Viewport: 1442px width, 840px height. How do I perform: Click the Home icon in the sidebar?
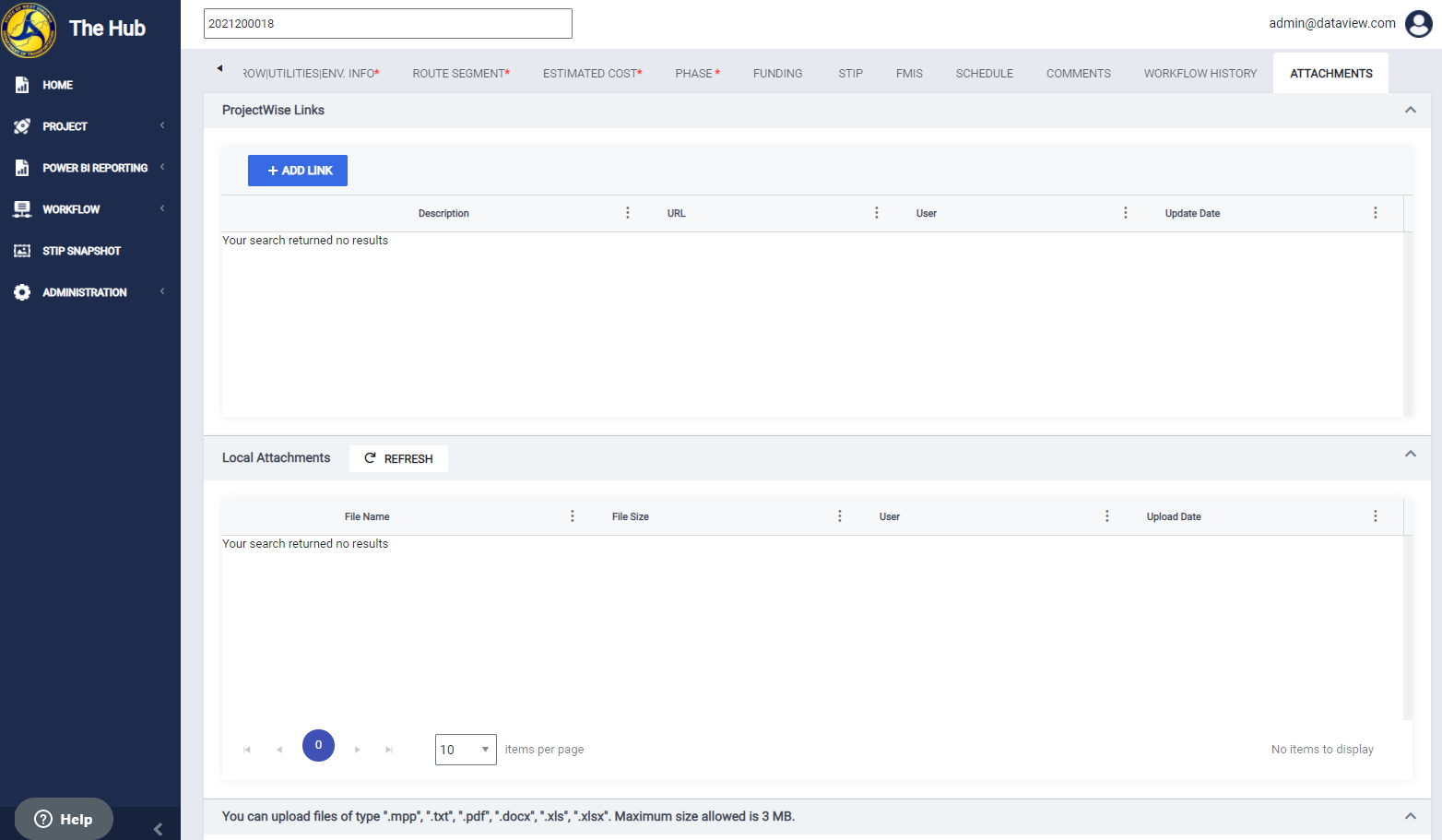click(22, 85)
